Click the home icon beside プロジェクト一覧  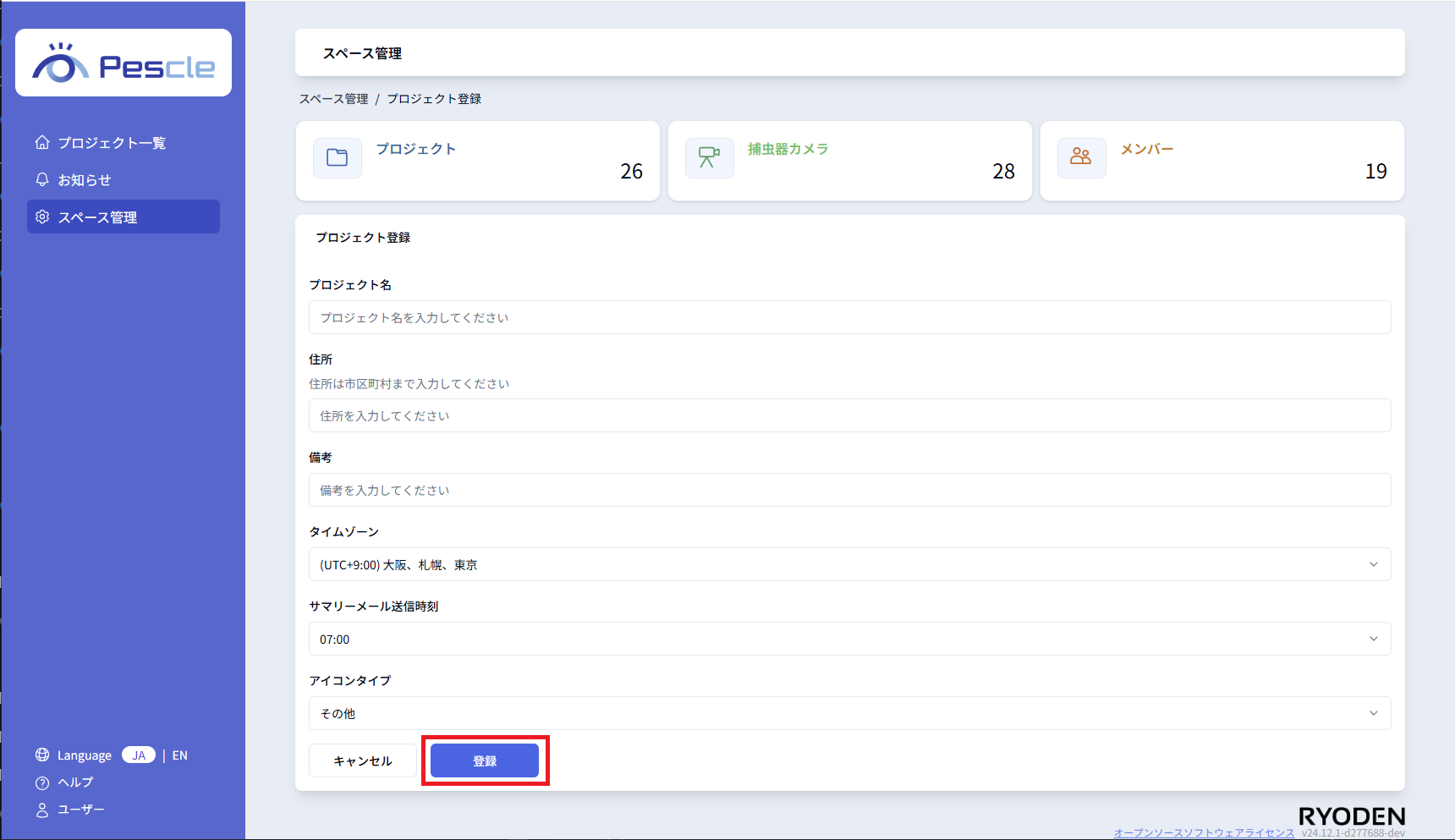coord(42,142)
